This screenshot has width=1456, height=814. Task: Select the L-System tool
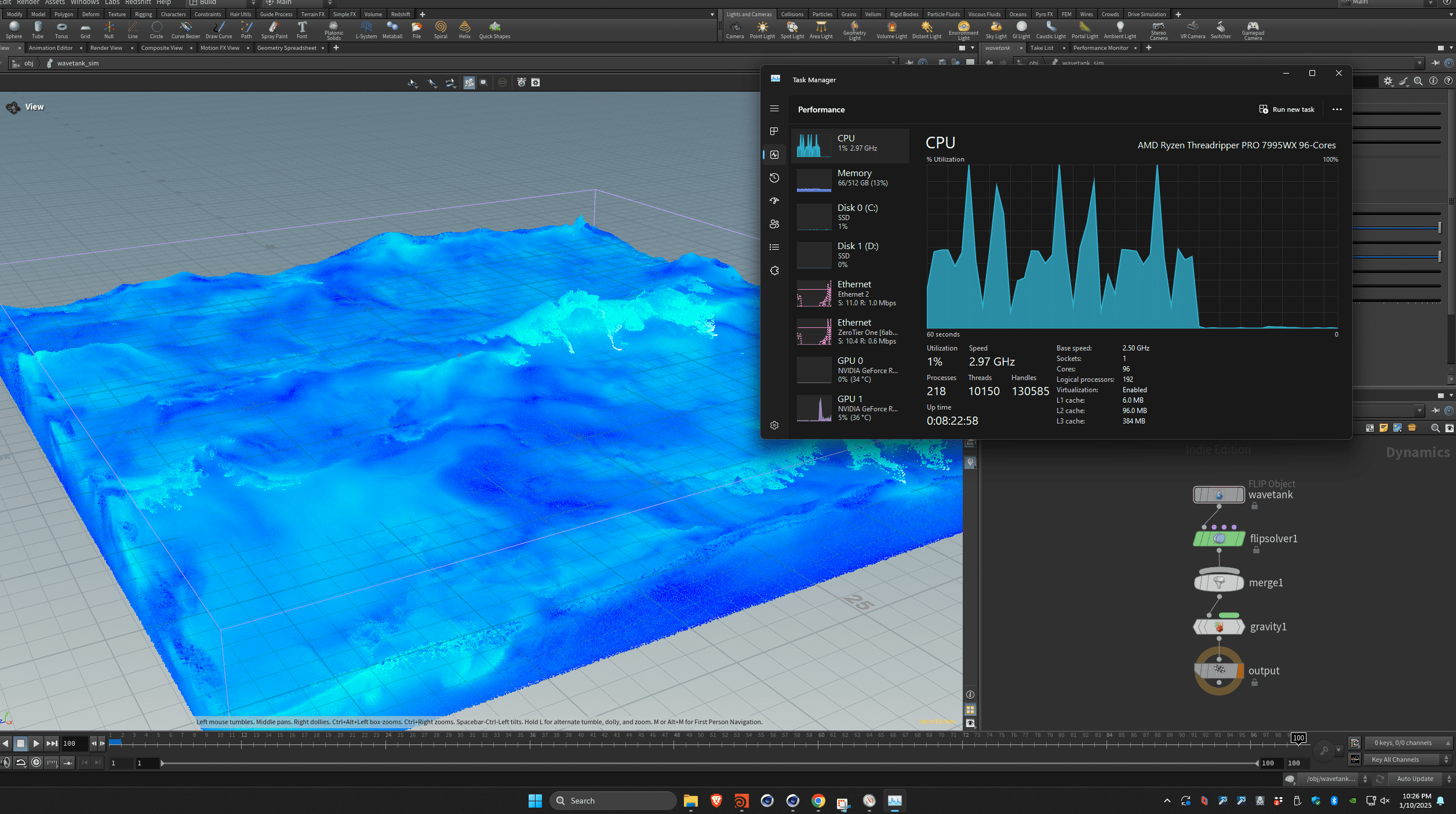tap(366, 29)
